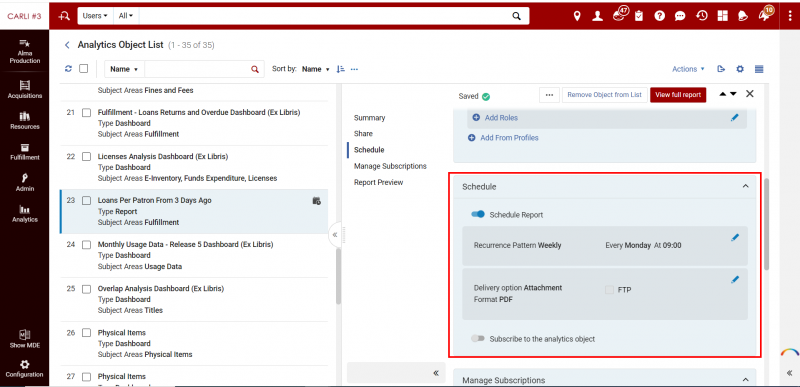This screenshot has height=387, width=800.
Task: Click the location pin icon in header
Action: [577, 16]
